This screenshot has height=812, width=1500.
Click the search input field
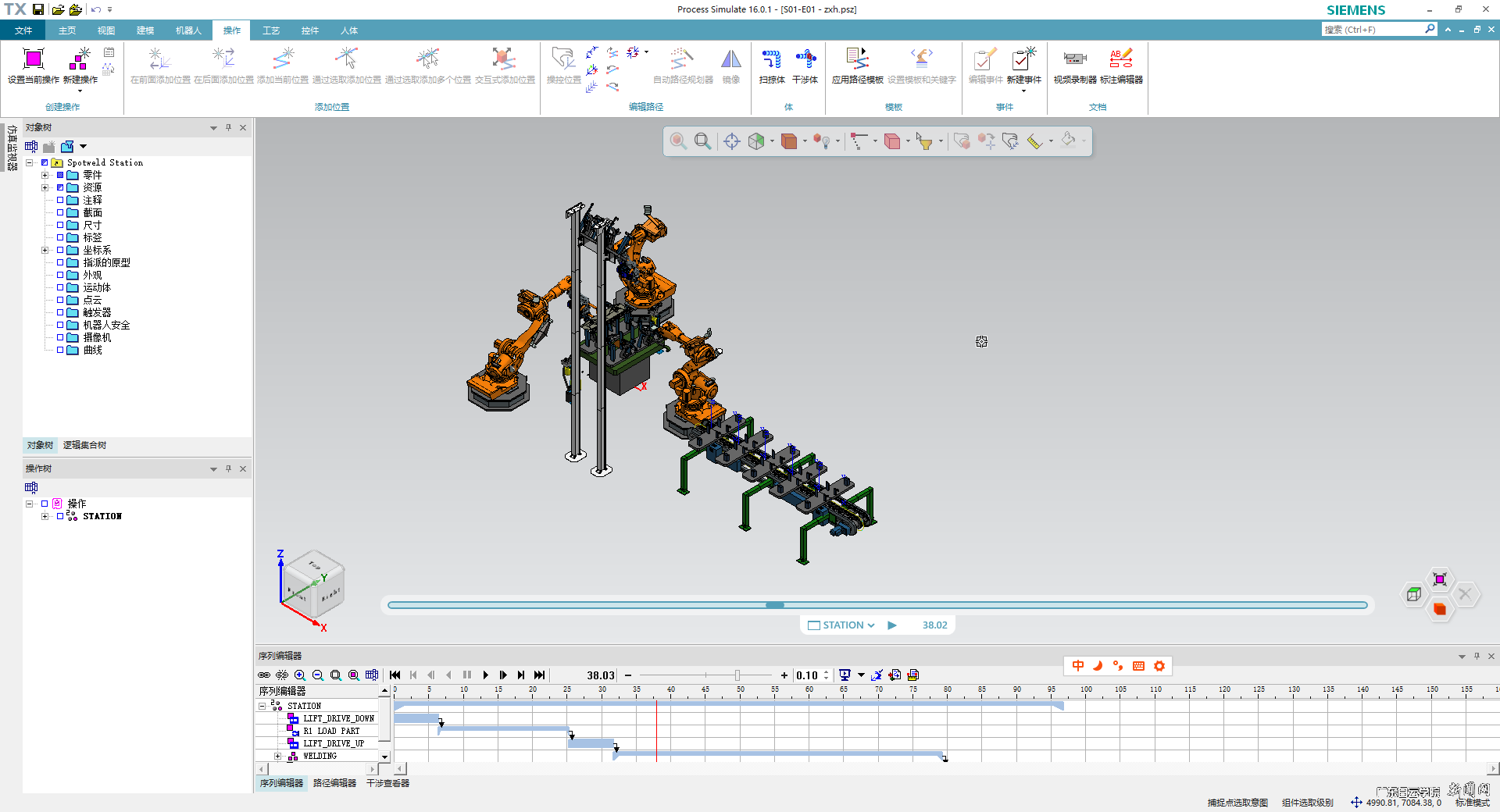(1372, 30)
